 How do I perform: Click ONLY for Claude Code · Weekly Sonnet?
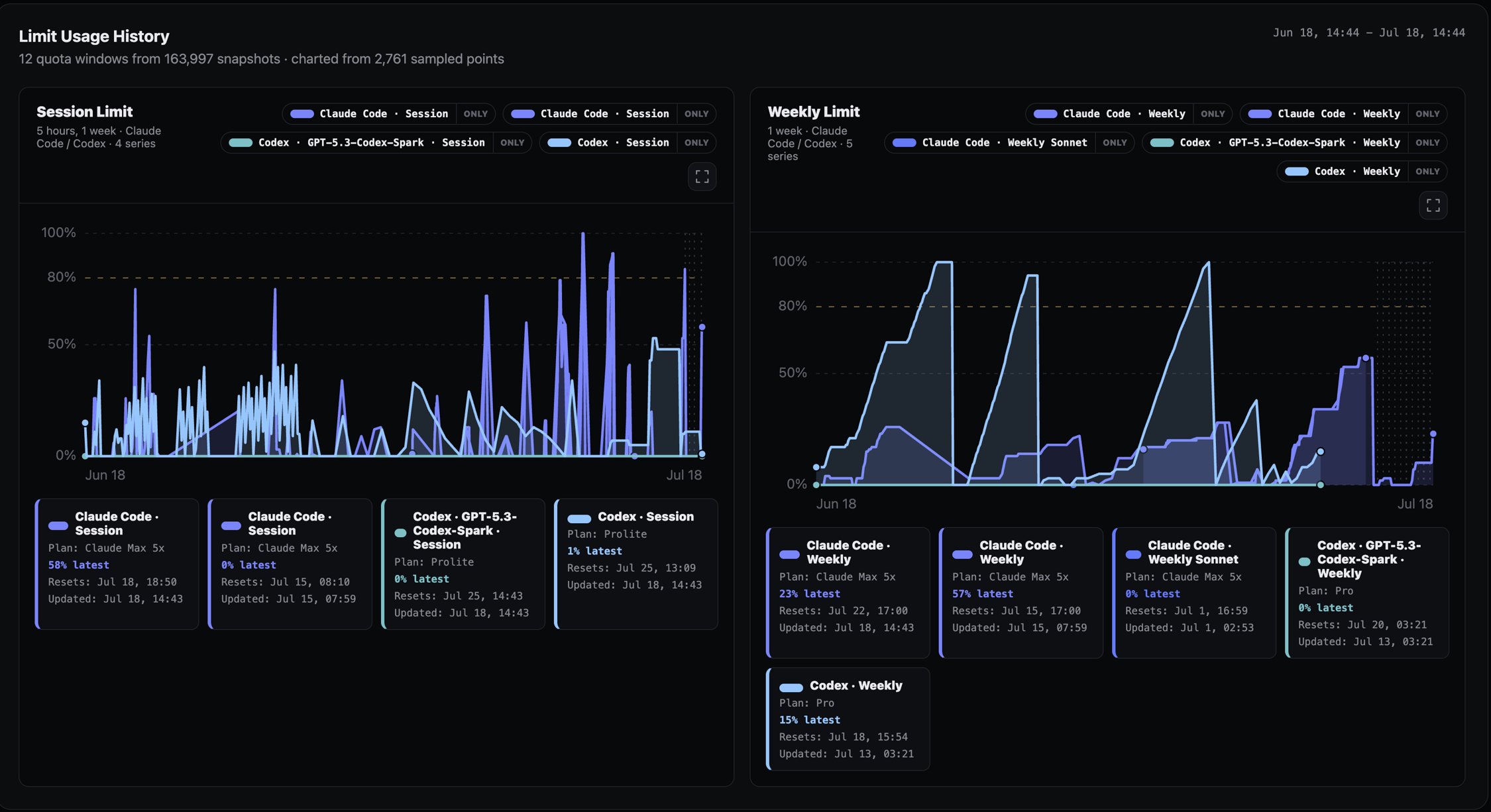pyautogui.click(x=1115, y=142)
